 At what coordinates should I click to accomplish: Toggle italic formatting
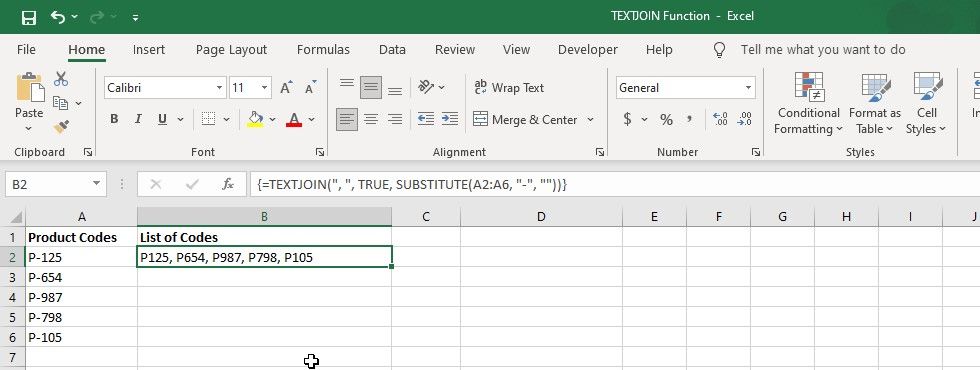point(138,119)
